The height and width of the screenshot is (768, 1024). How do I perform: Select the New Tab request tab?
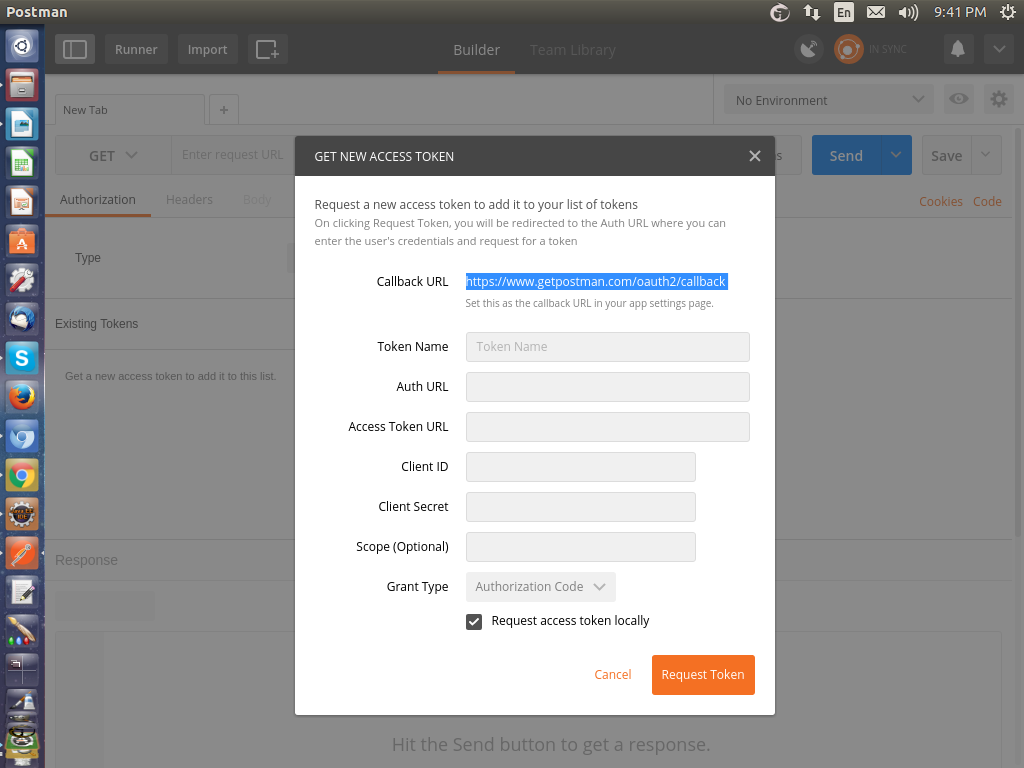[x=130, y=110]
